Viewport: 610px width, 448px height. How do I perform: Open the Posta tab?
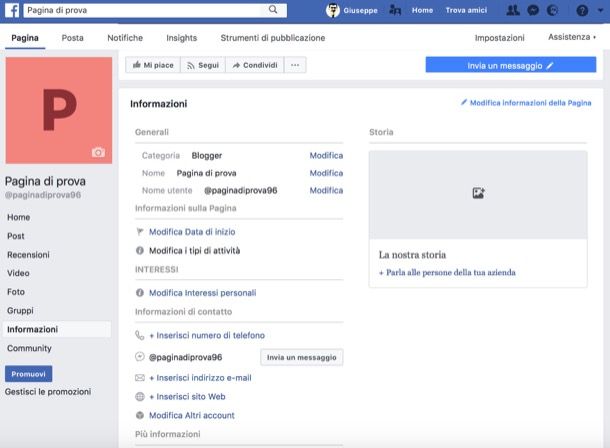pyautogui.click(x=72, y=38)
